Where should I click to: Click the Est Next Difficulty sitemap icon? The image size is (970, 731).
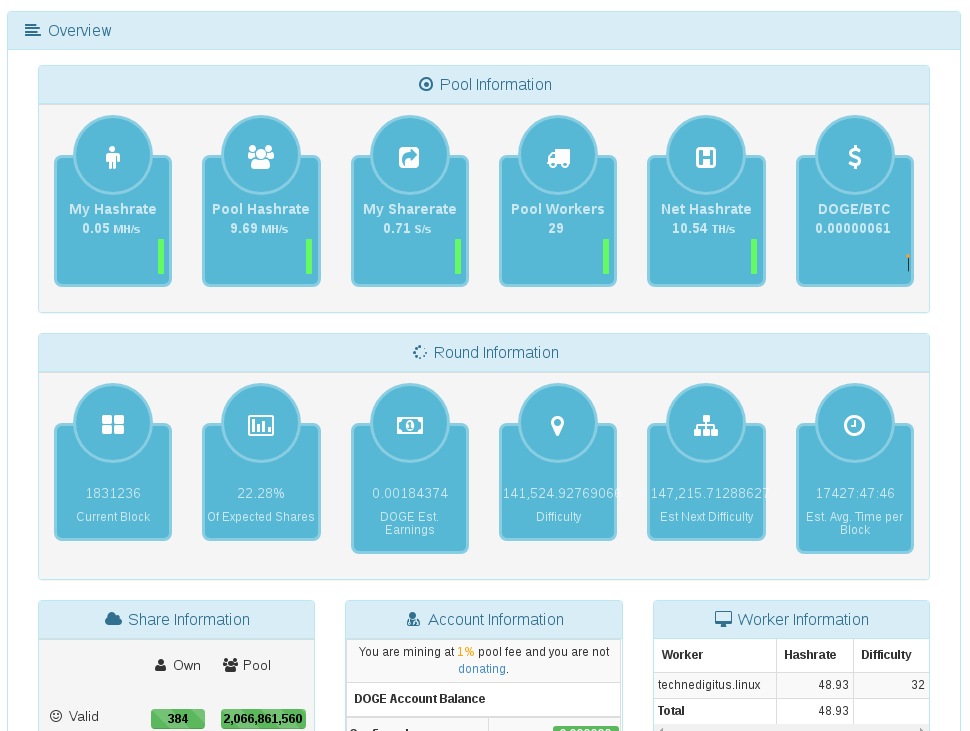click(x=706, y=425)
